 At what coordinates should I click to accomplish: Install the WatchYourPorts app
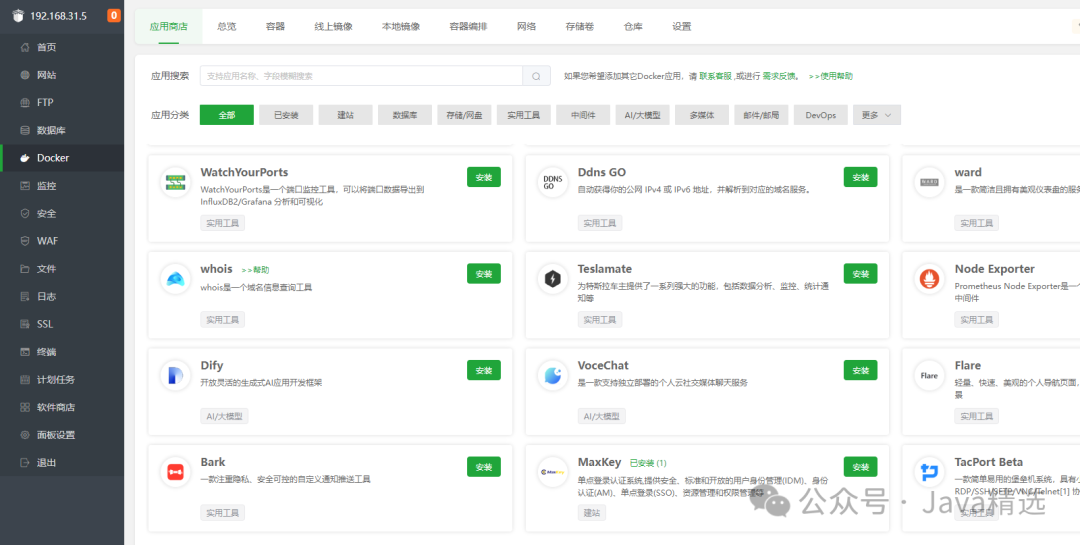pyautogui.click(x=484, y=177)
